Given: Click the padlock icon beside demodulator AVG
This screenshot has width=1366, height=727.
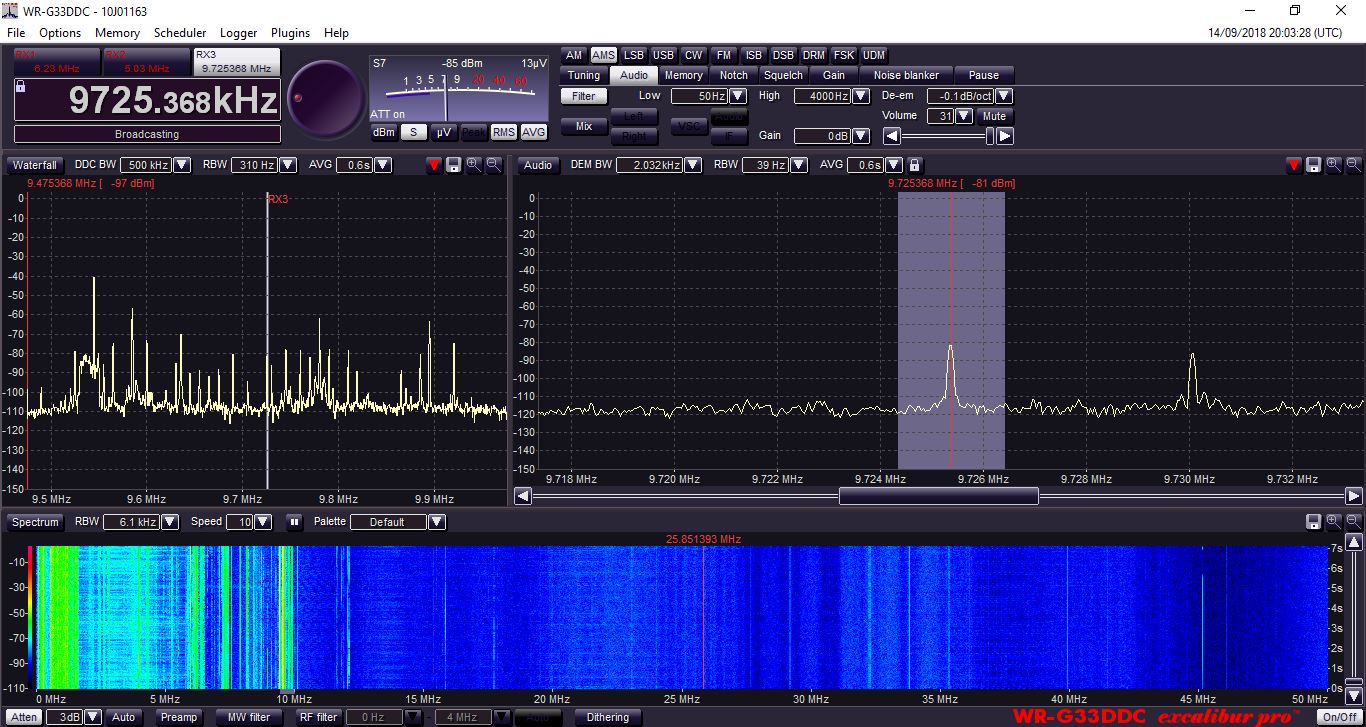Looking at the screenshot, I should (914, 165).
